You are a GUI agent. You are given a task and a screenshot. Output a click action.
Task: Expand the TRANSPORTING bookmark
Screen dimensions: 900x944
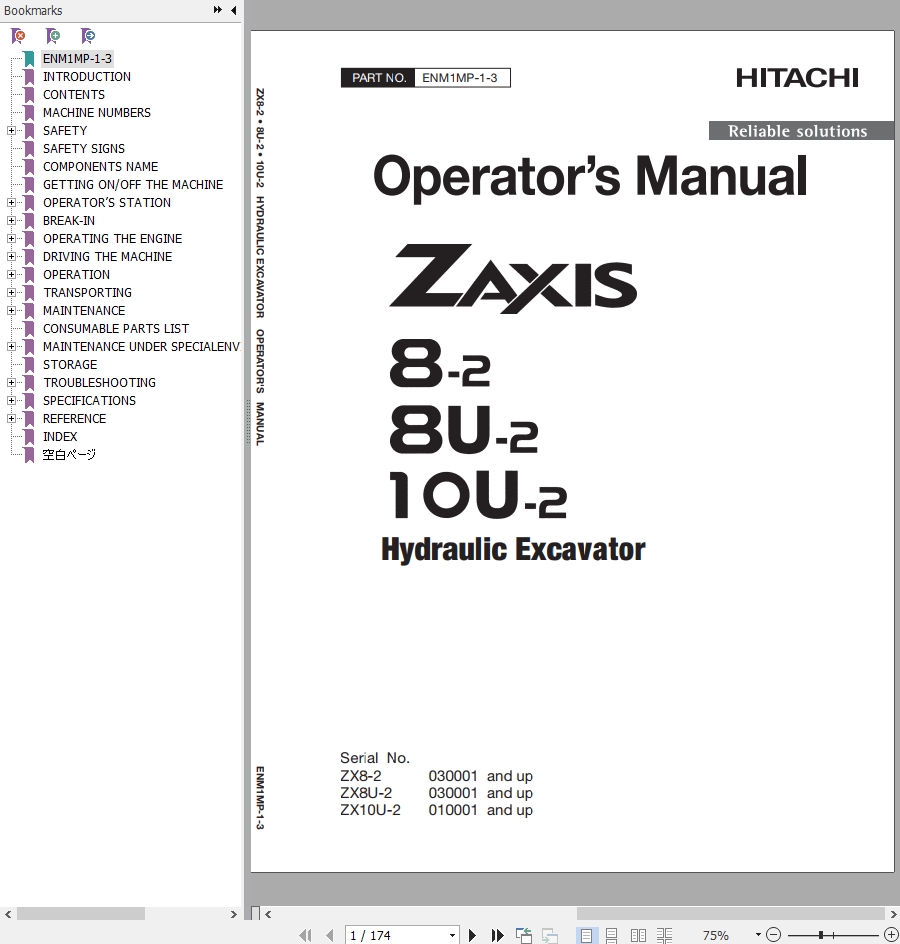tap(11, 293)
